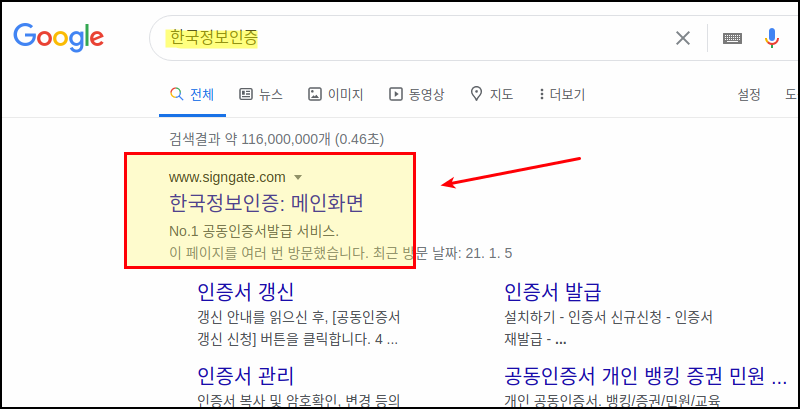Click the snippet 갱신 안내를 읽으신 후

point(298,329)
